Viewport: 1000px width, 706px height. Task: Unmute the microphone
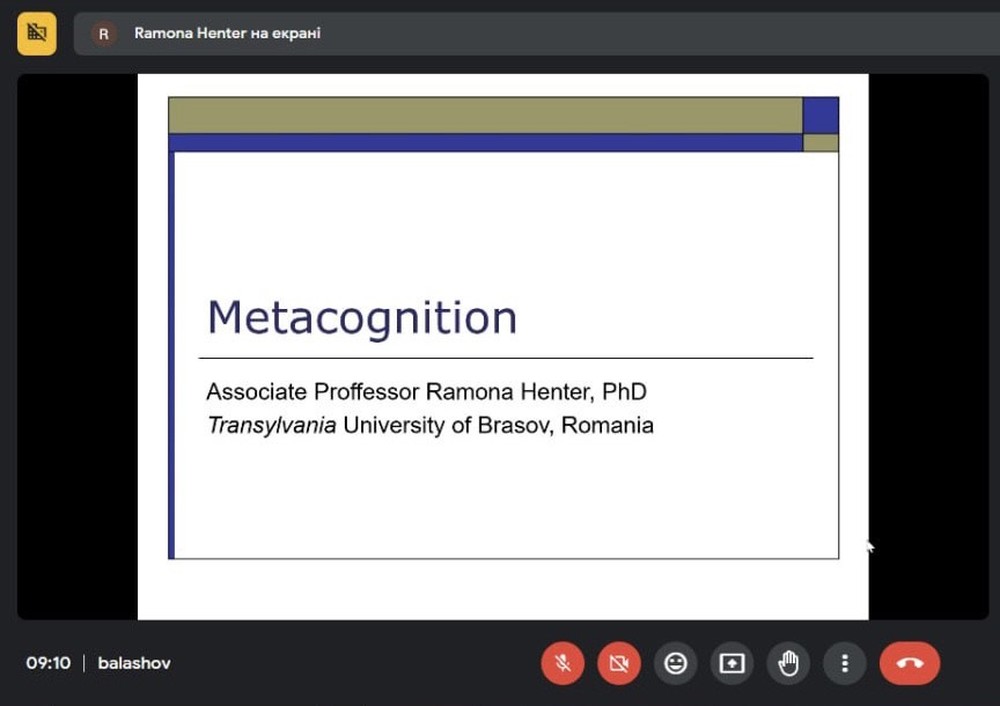tap(563, 663)
